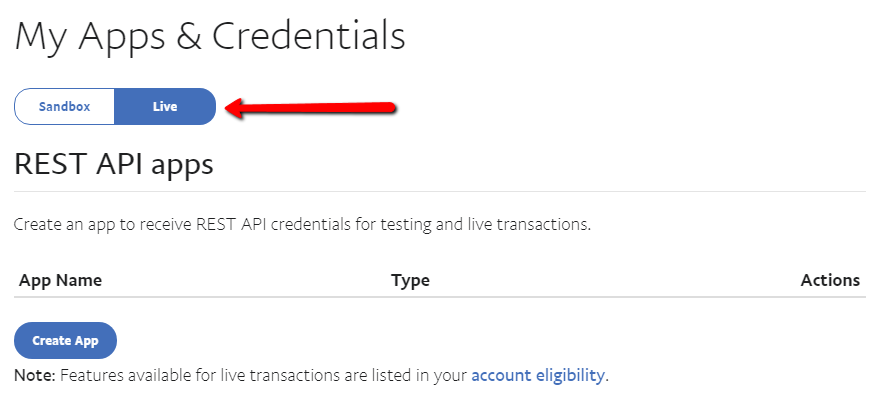
Task: Click the Create App button
Action: pos(65,341)
